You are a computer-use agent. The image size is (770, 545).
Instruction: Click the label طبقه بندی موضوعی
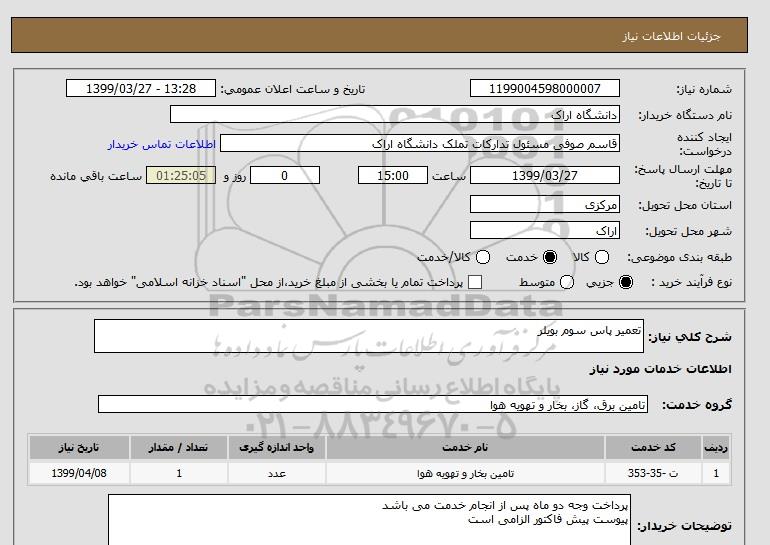click(x=680, y=257)
